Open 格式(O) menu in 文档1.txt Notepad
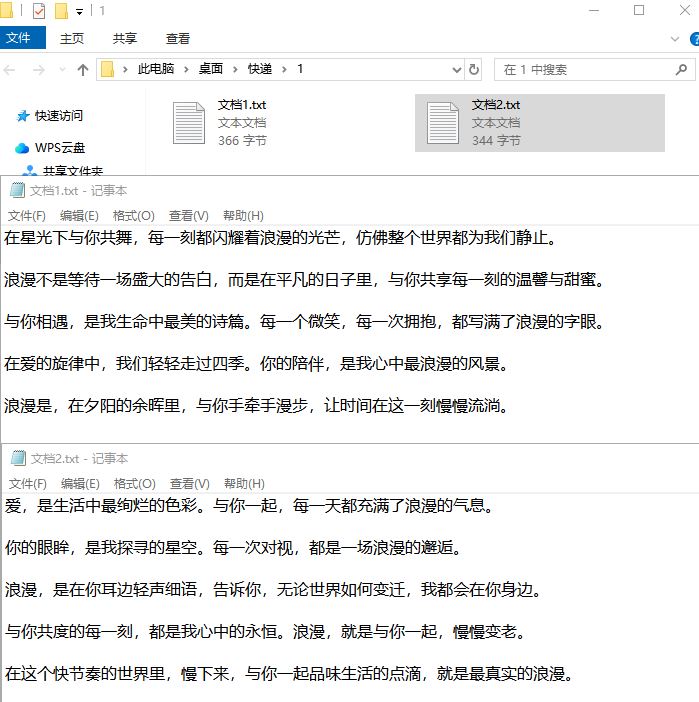 point(133,216)
